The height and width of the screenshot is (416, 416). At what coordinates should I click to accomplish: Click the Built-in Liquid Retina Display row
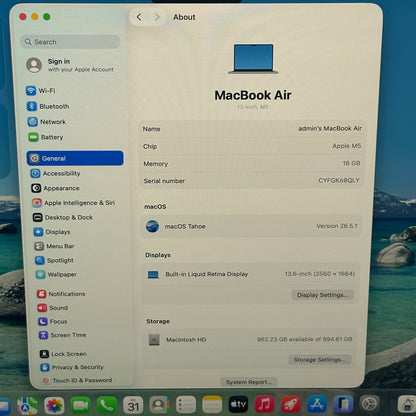point(251,274)
